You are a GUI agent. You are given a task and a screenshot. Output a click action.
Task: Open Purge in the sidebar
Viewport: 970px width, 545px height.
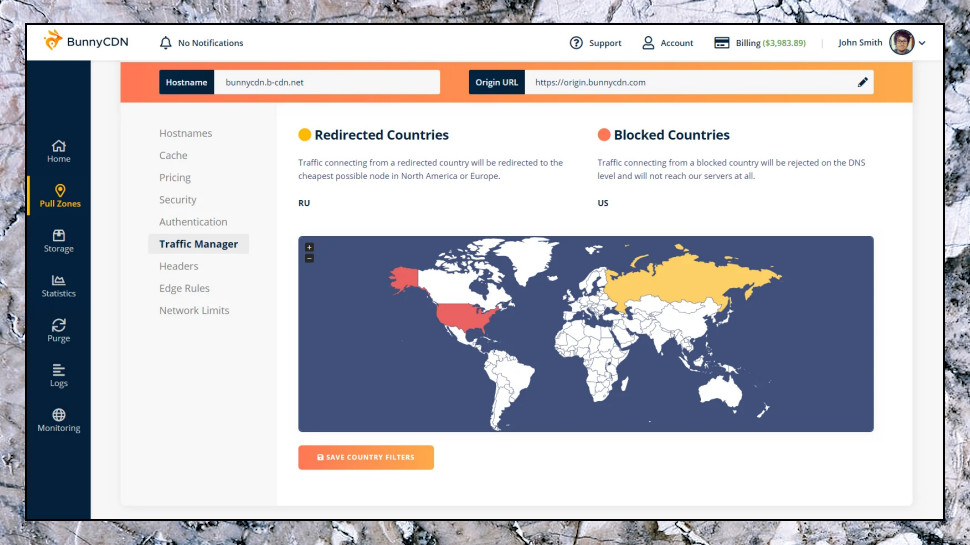click(59, 330)
